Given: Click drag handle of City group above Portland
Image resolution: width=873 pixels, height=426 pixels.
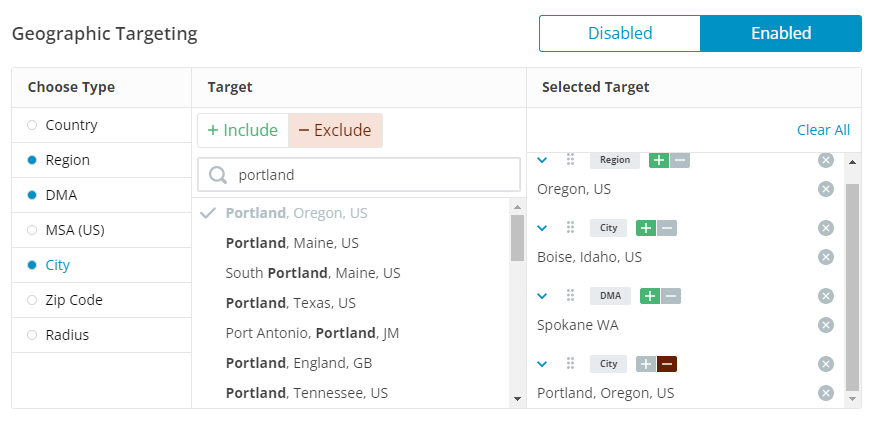Looking at the screenshot, I should [570, 364].
